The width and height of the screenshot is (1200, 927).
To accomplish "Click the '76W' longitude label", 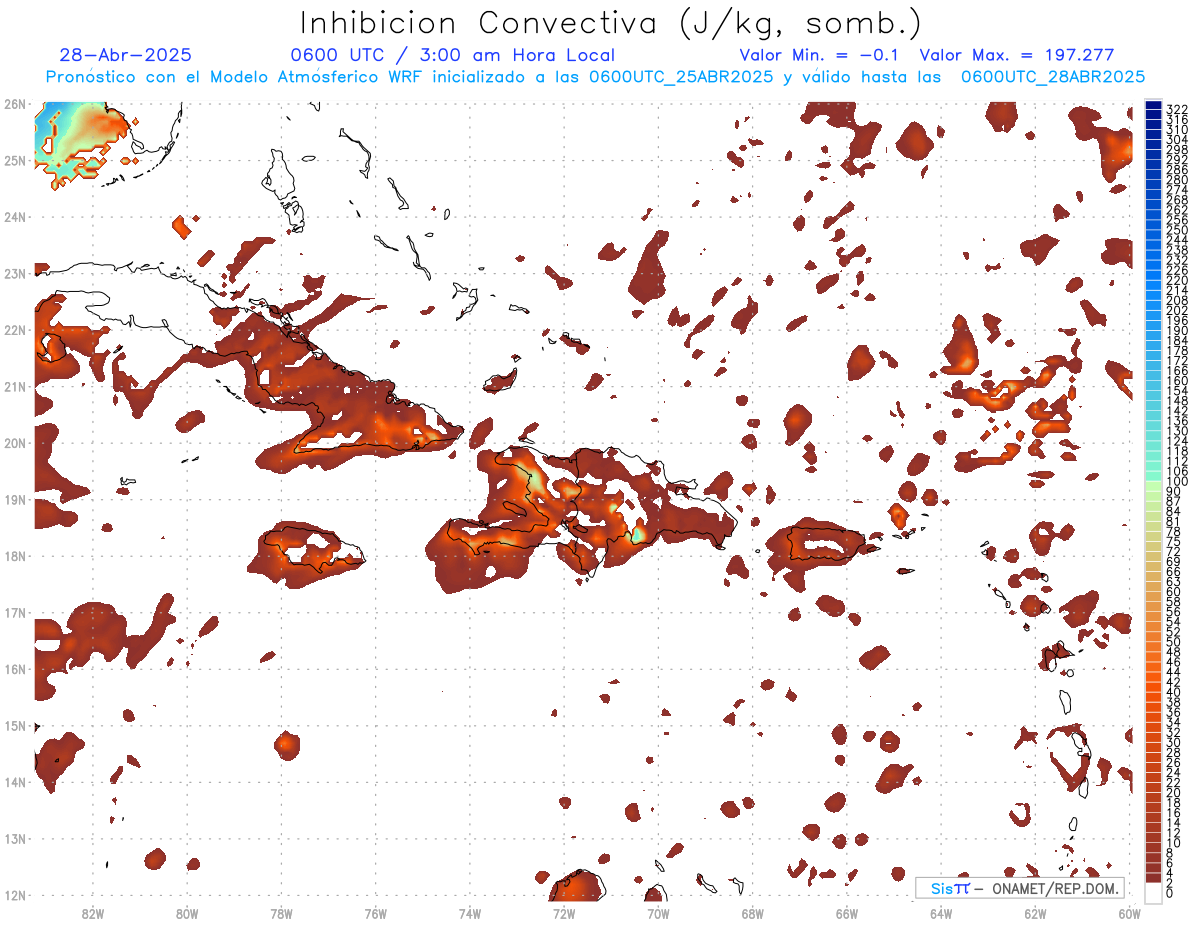I will click(375, 913).
